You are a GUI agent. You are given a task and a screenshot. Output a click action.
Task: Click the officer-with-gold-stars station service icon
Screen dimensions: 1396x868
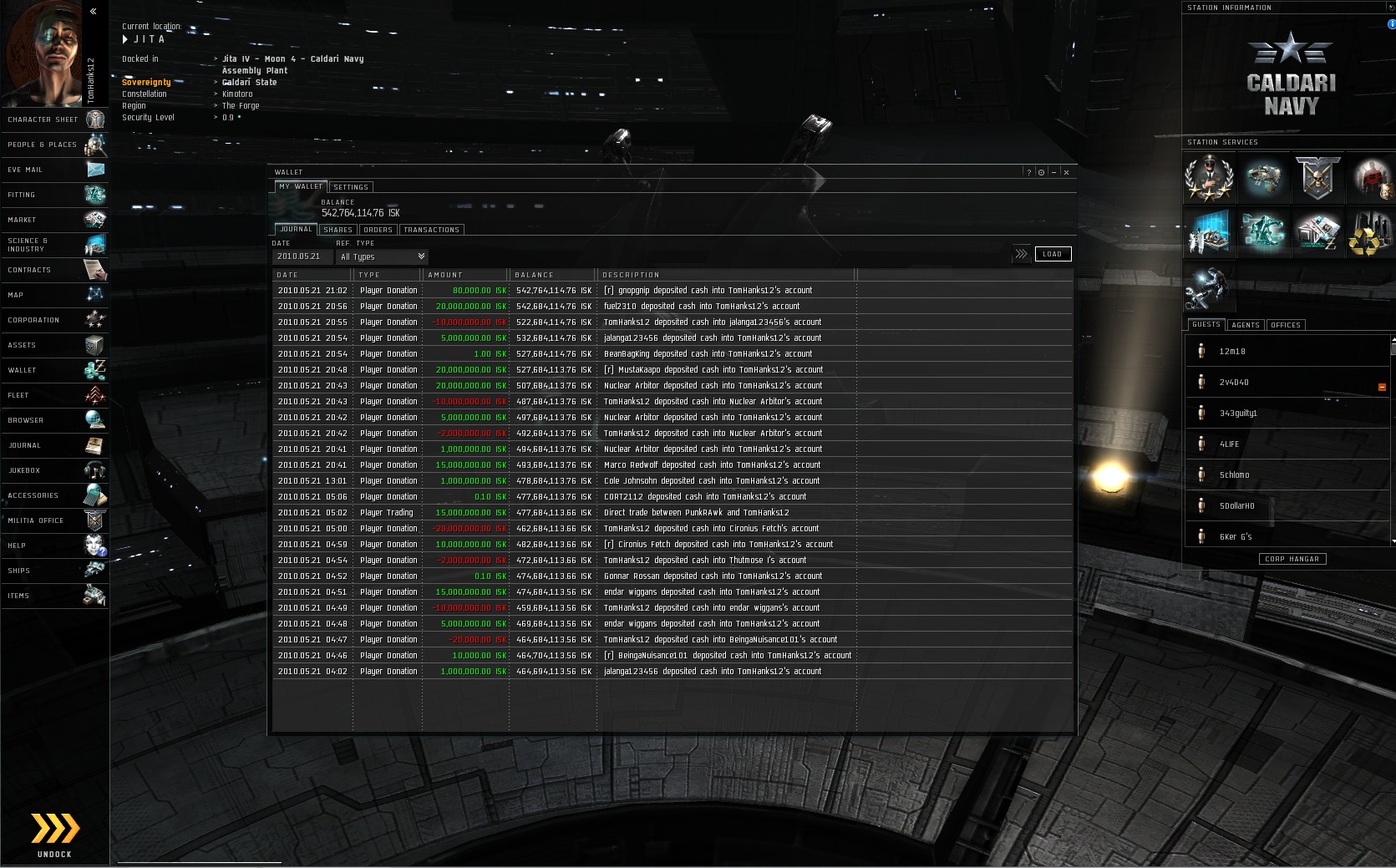(x=1209, y=179)
